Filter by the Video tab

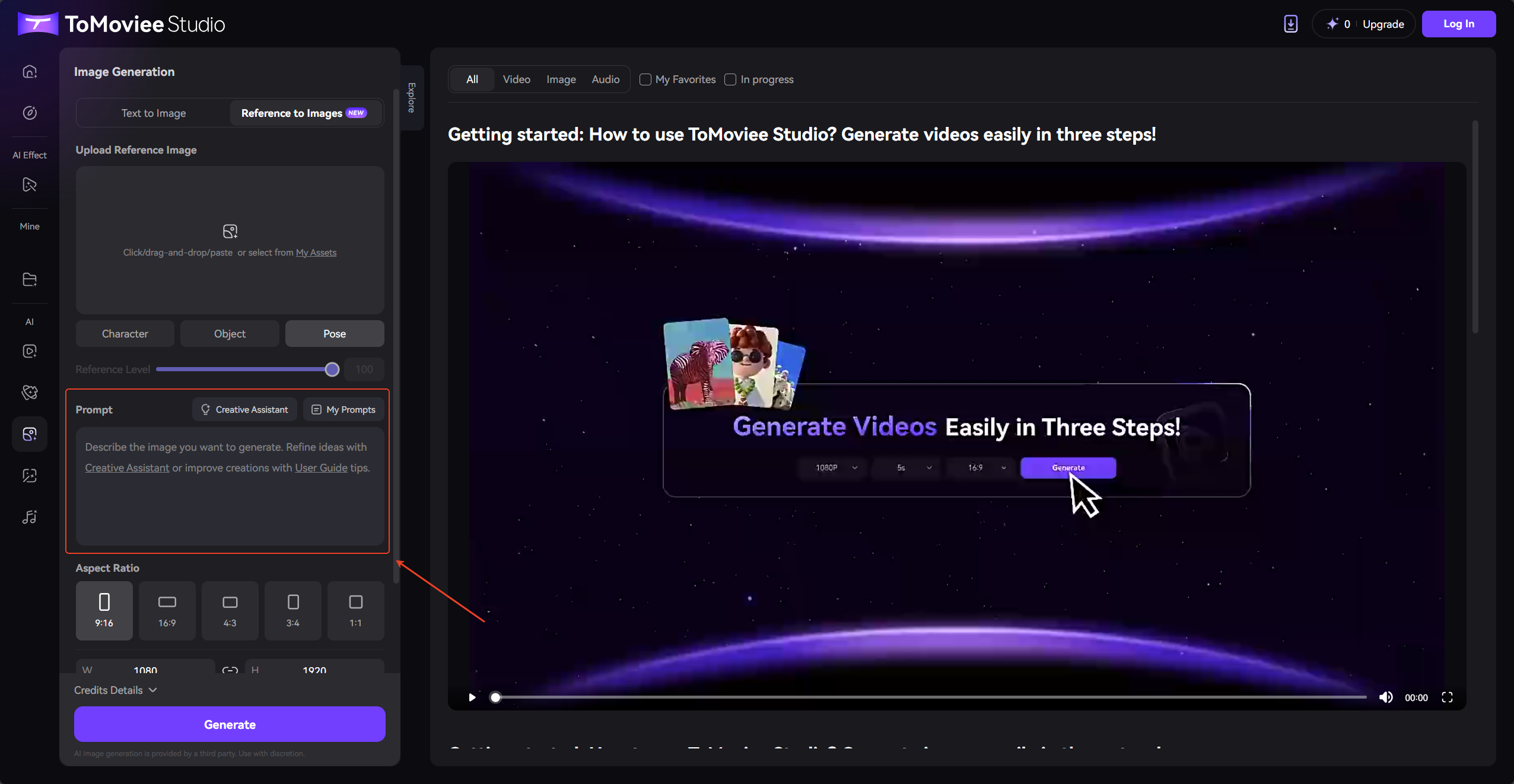point(517,79)
